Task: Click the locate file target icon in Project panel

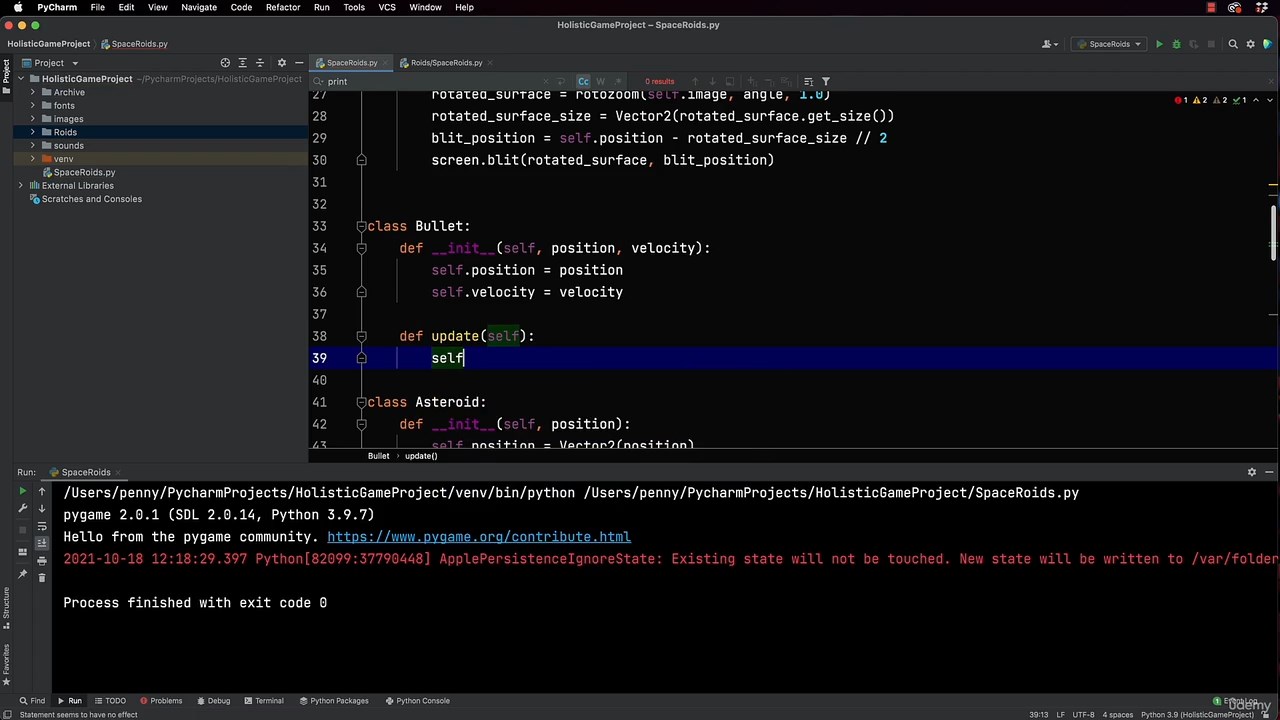Action: coord(225,63)
